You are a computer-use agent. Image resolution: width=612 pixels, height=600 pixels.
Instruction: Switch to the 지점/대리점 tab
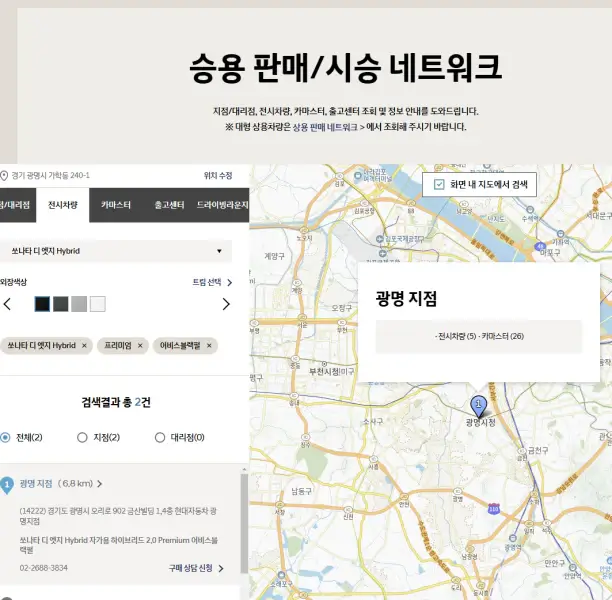tap(16, 205)
